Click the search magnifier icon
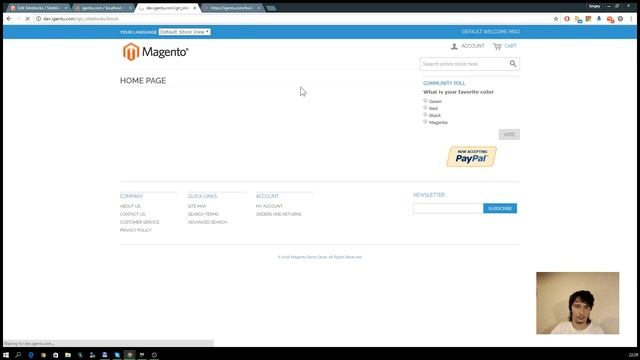Image resolution: width=640 pixels, height=360 pixels. (x=513, y=64)
